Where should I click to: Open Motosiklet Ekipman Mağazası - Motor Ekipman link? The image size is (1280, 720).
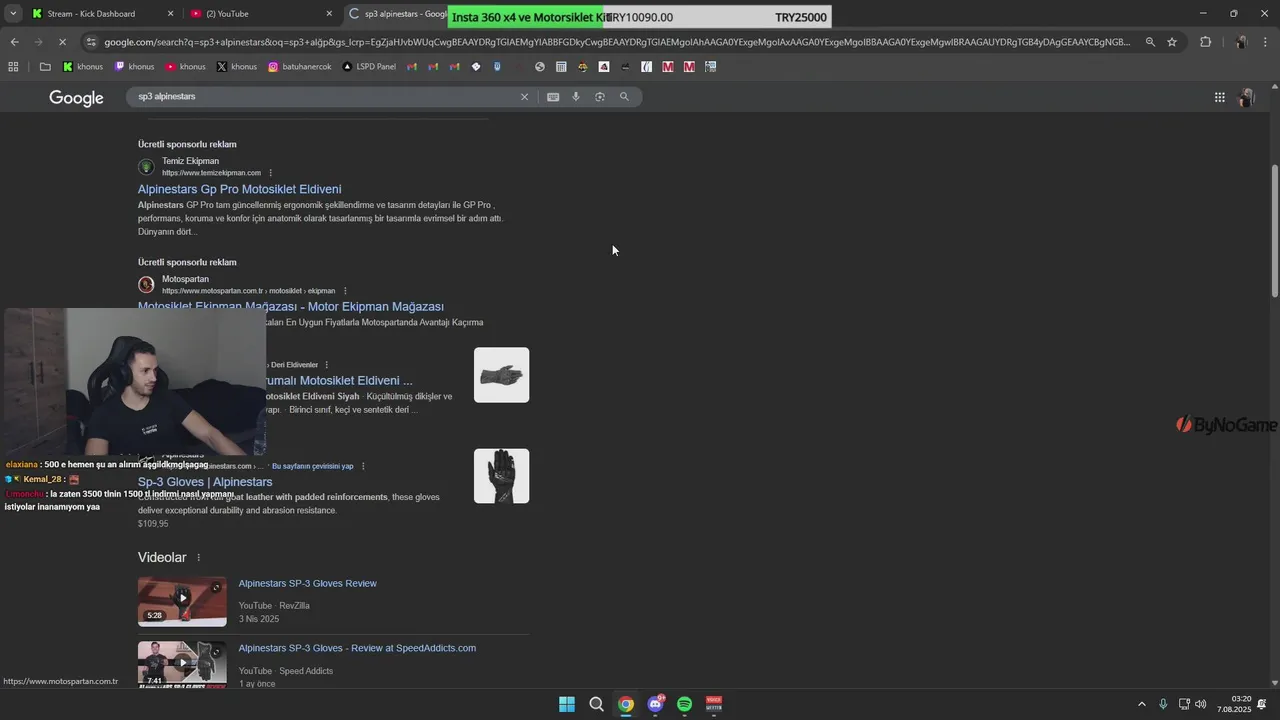click(x=291, y=307)
